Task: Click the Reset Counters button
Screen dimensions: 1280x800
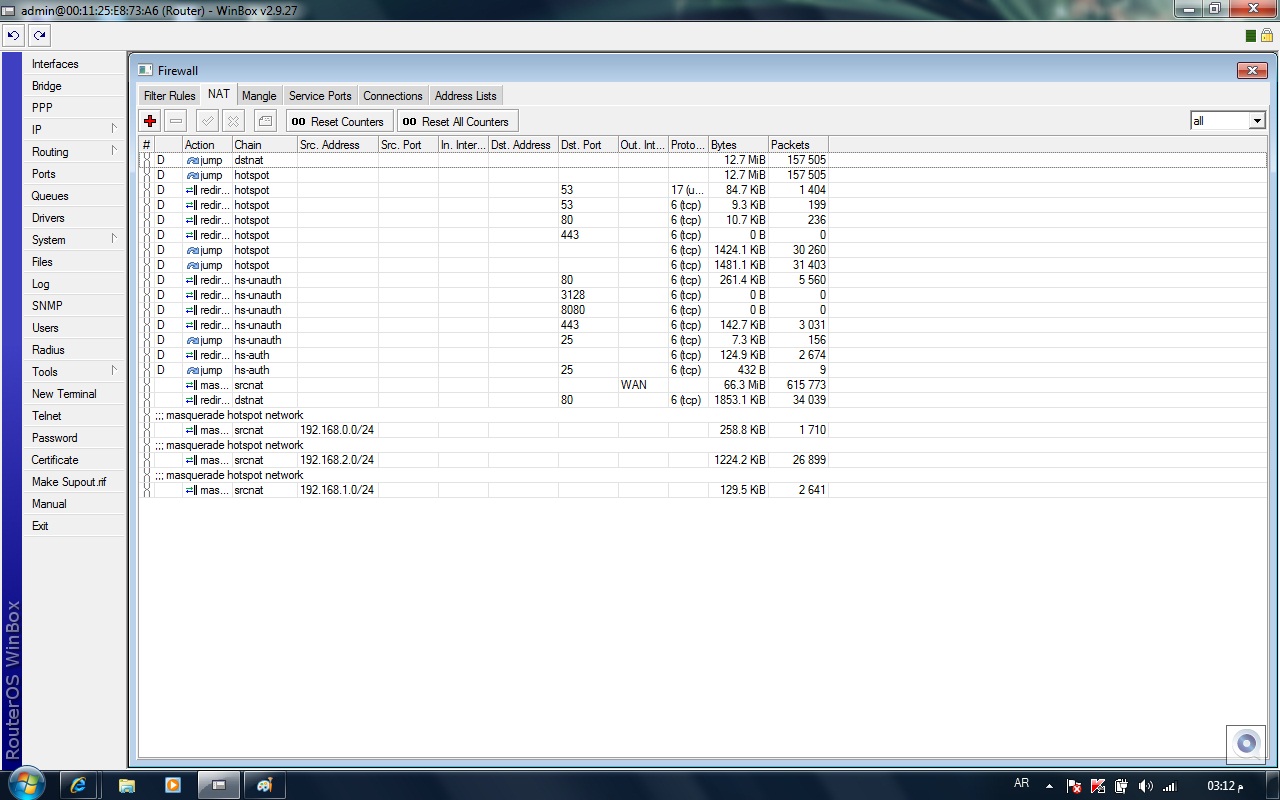Action: click(x=338, y=121)
